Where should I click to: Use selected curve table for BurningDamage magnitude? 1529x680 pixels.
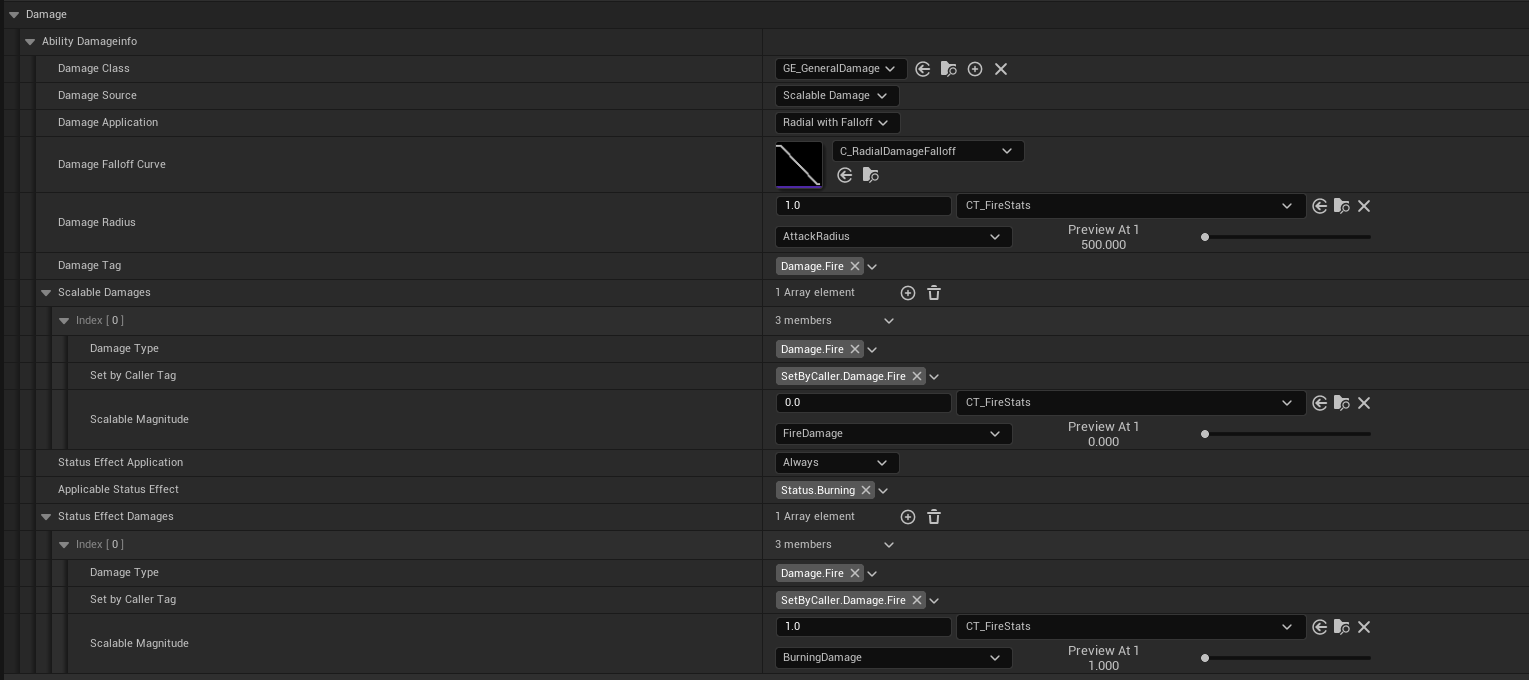[1320, 627]
